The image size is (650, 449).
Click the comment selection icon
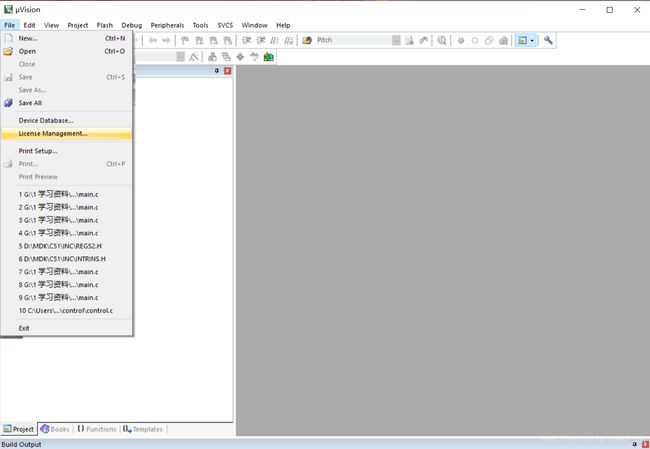pos(274,40)
